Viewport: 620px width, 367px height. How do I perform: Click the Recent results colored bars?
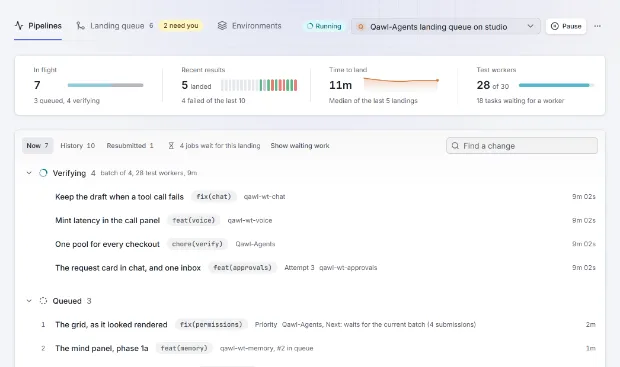[259, 85]
